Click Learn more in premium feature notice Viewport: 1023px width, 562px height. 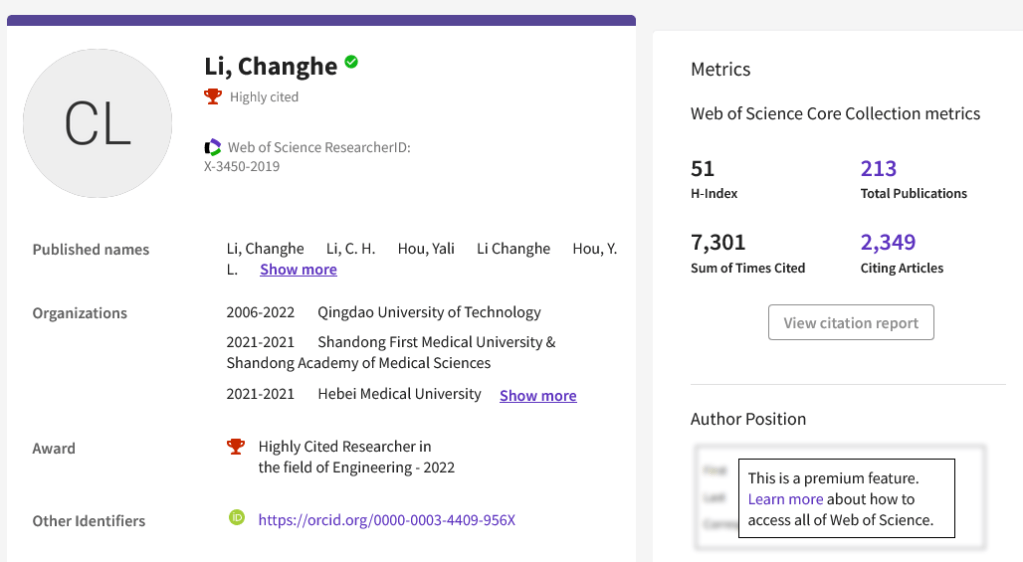pyautogui.click(x=785, y=499)
